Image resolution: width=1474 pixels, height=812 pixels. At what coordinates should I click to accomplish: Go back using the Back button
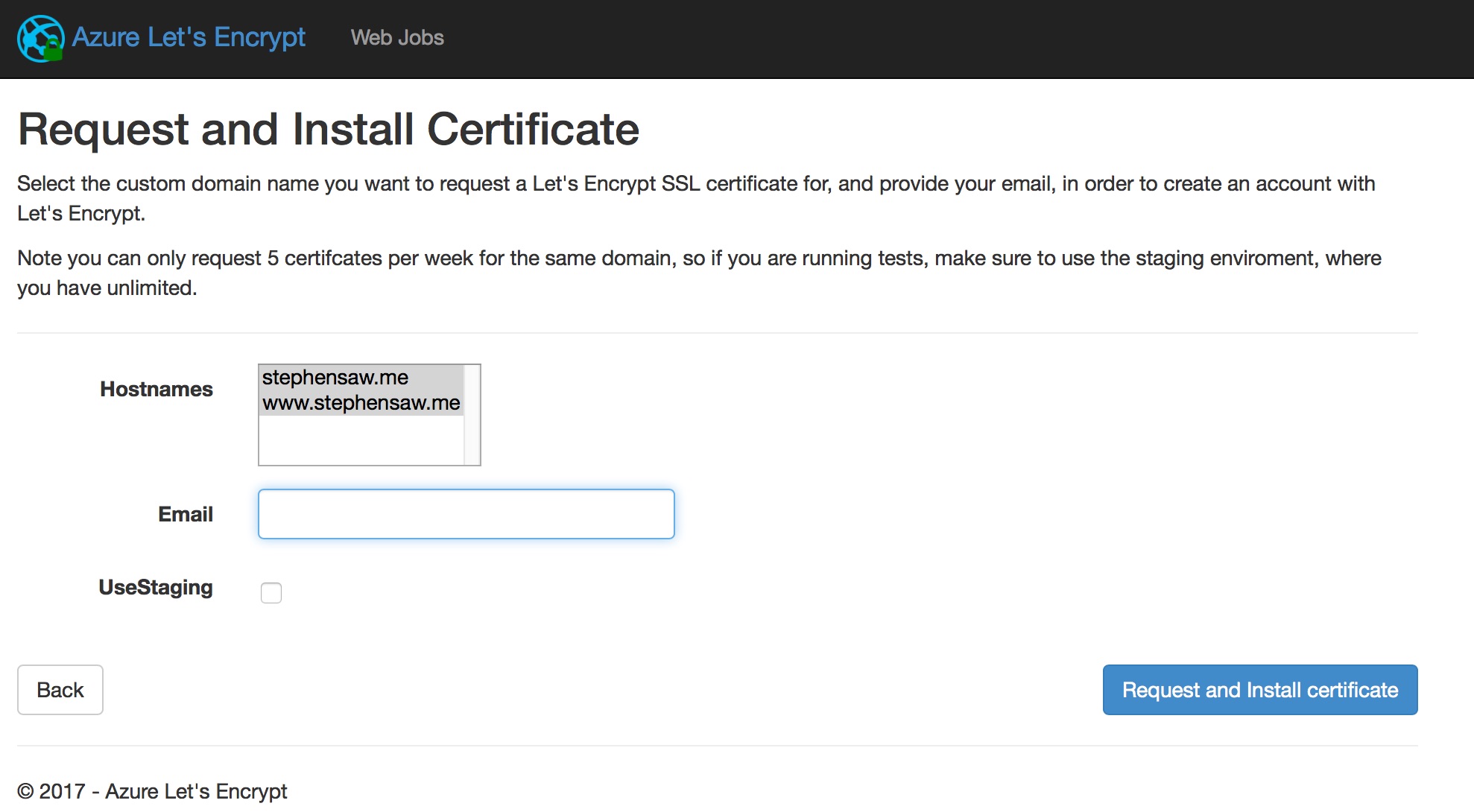point(60,689)
